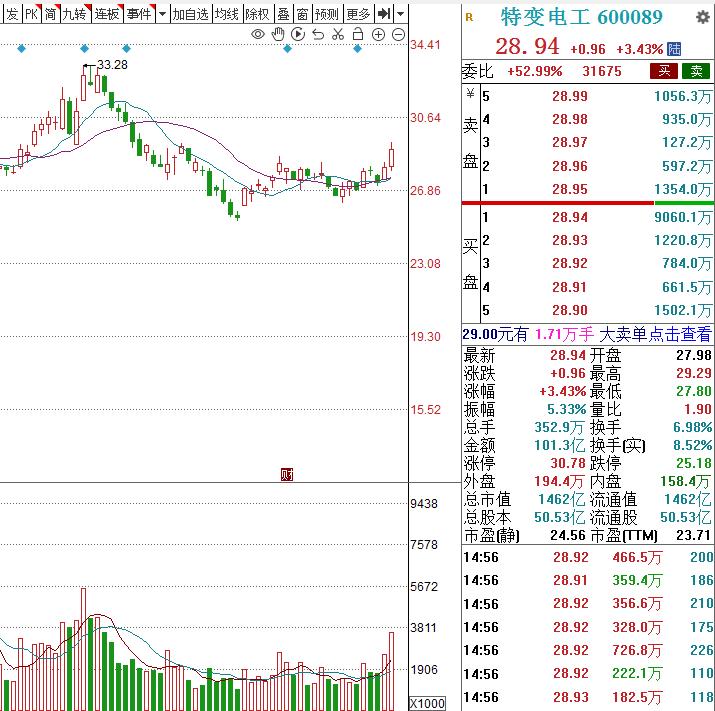Zoom out with the minus circle icon

398,34
